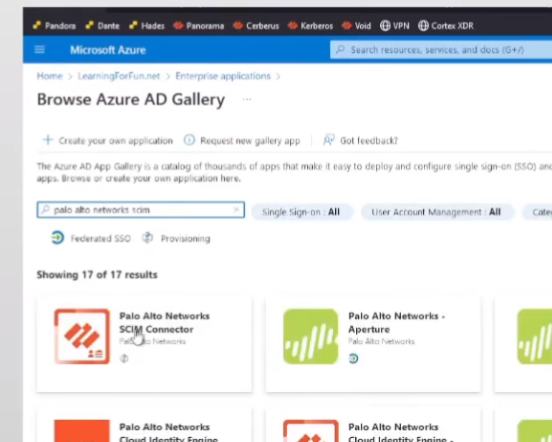
Task: Go to Microsoft Azure home title
Action: [108, 50]
